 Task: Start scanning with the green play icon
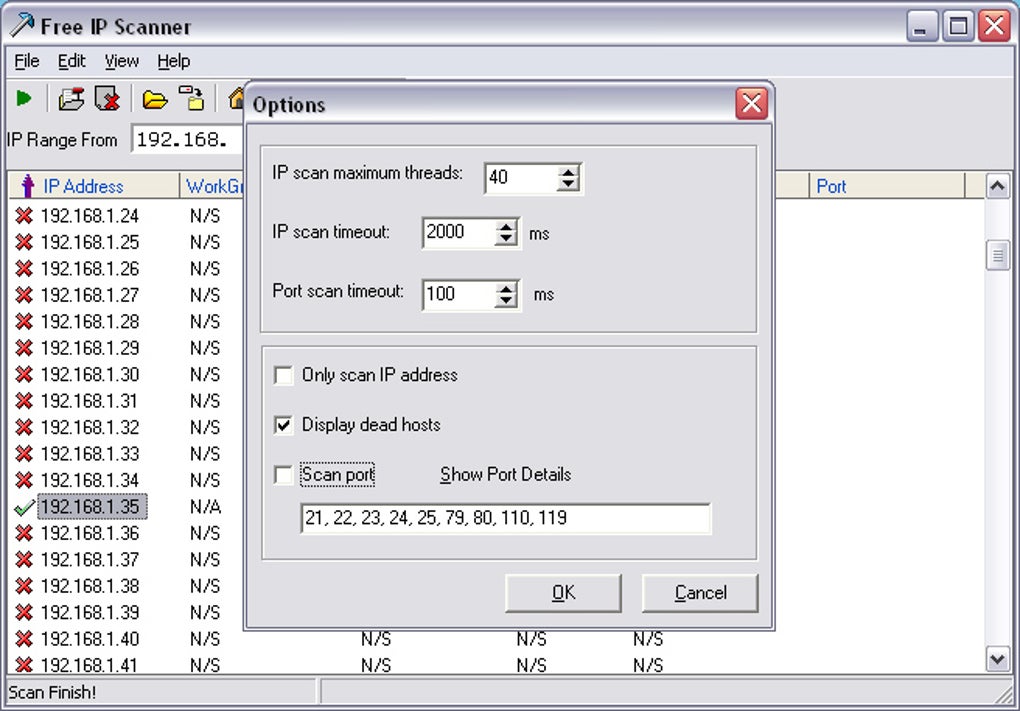click(x=24, y=99)
